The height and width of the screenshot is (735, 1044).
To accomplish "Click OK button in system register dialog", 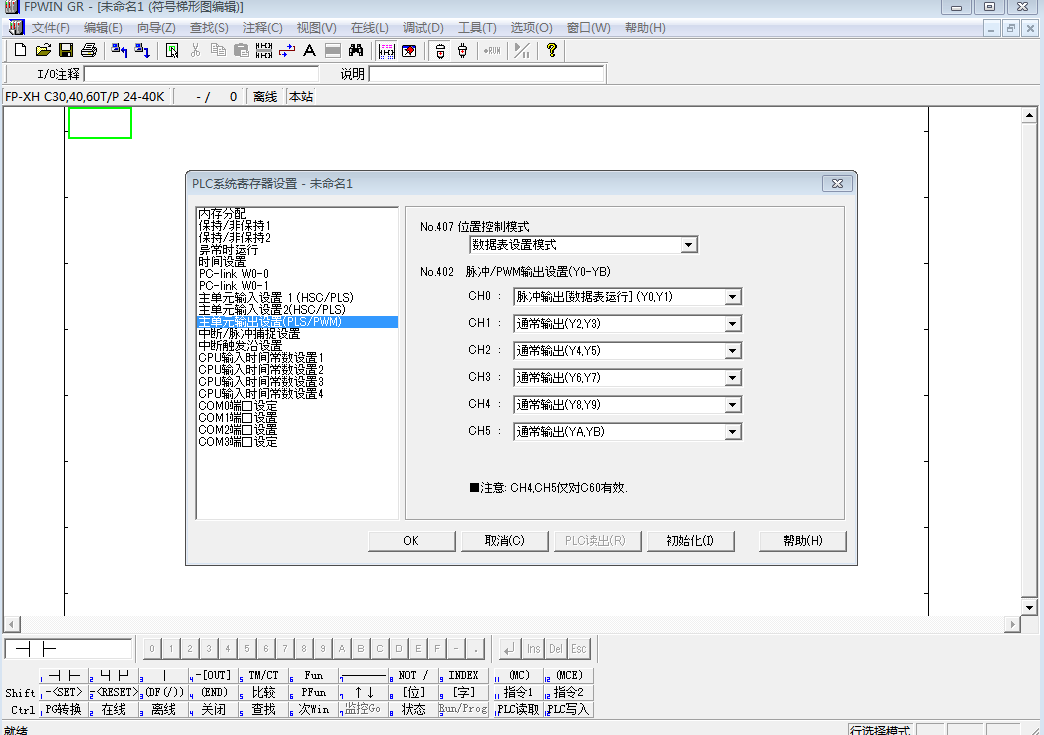I will (411, 541).
